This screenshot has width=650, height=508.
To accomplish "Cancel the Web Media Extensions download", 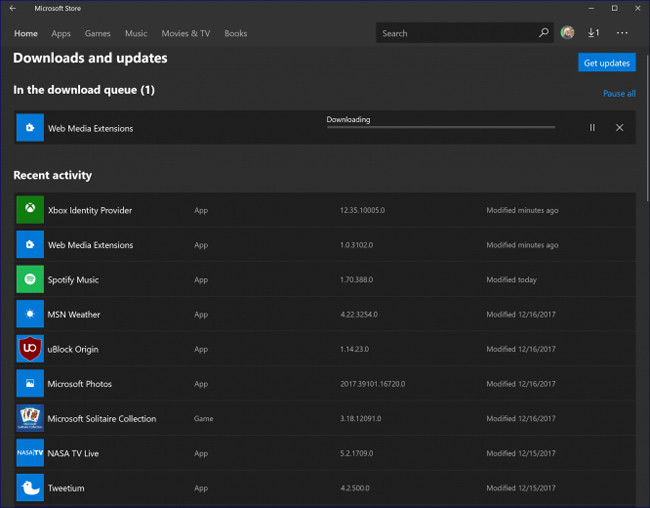I will tap(619, 128).
